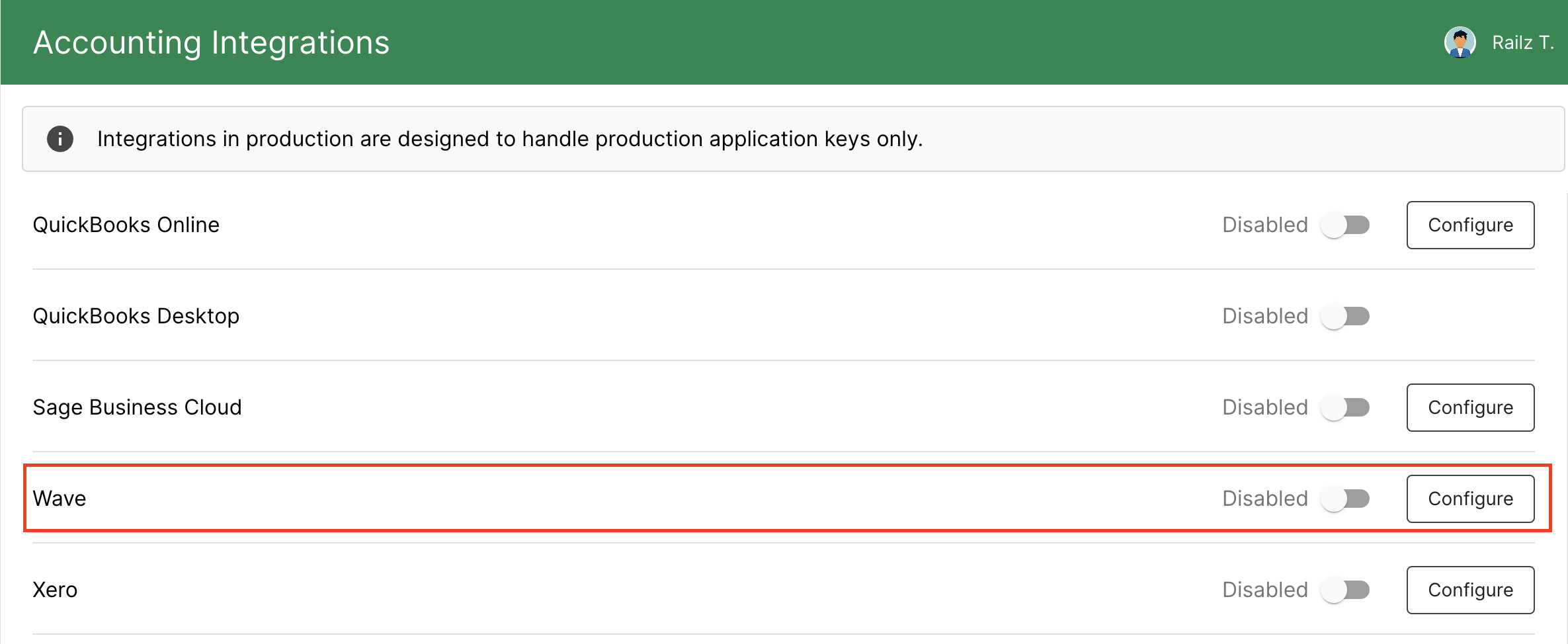This screenshot has height=644, width=1568.
Task: Select the Sage Business Cloud label
Action: [138, 407]
